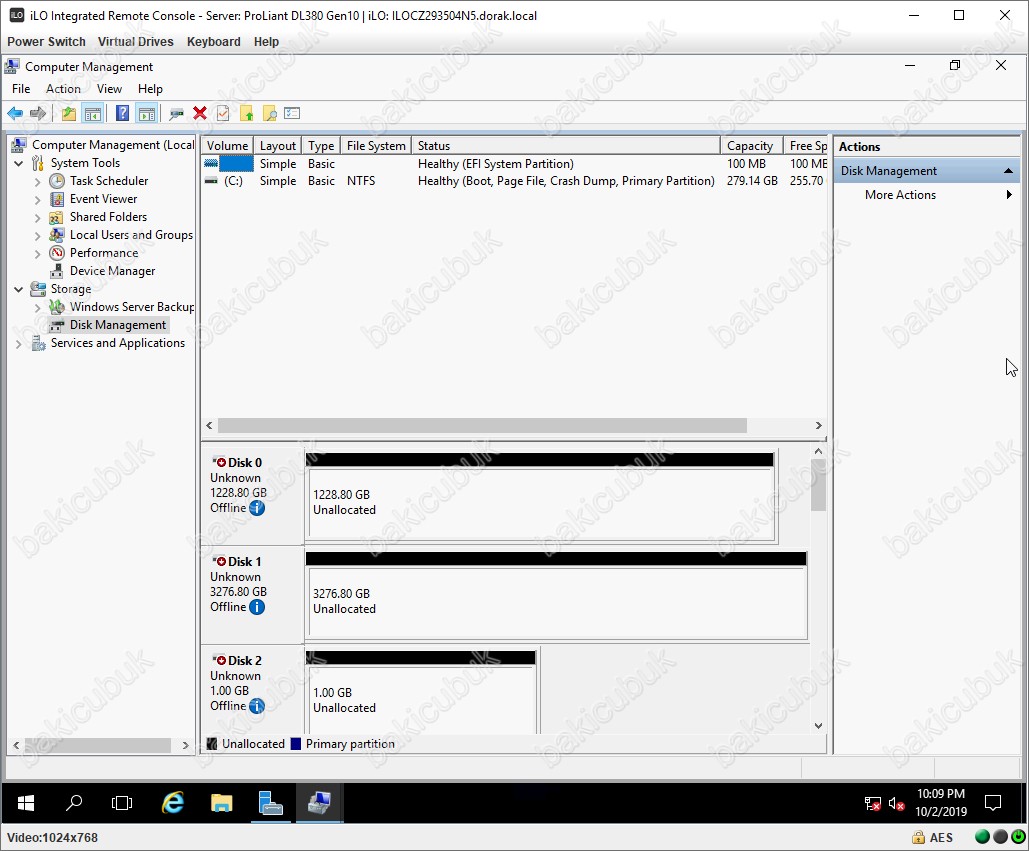Expand the Local Users and Groups node
Viewport: 1029px width, 851px height.
click(37, 235)
